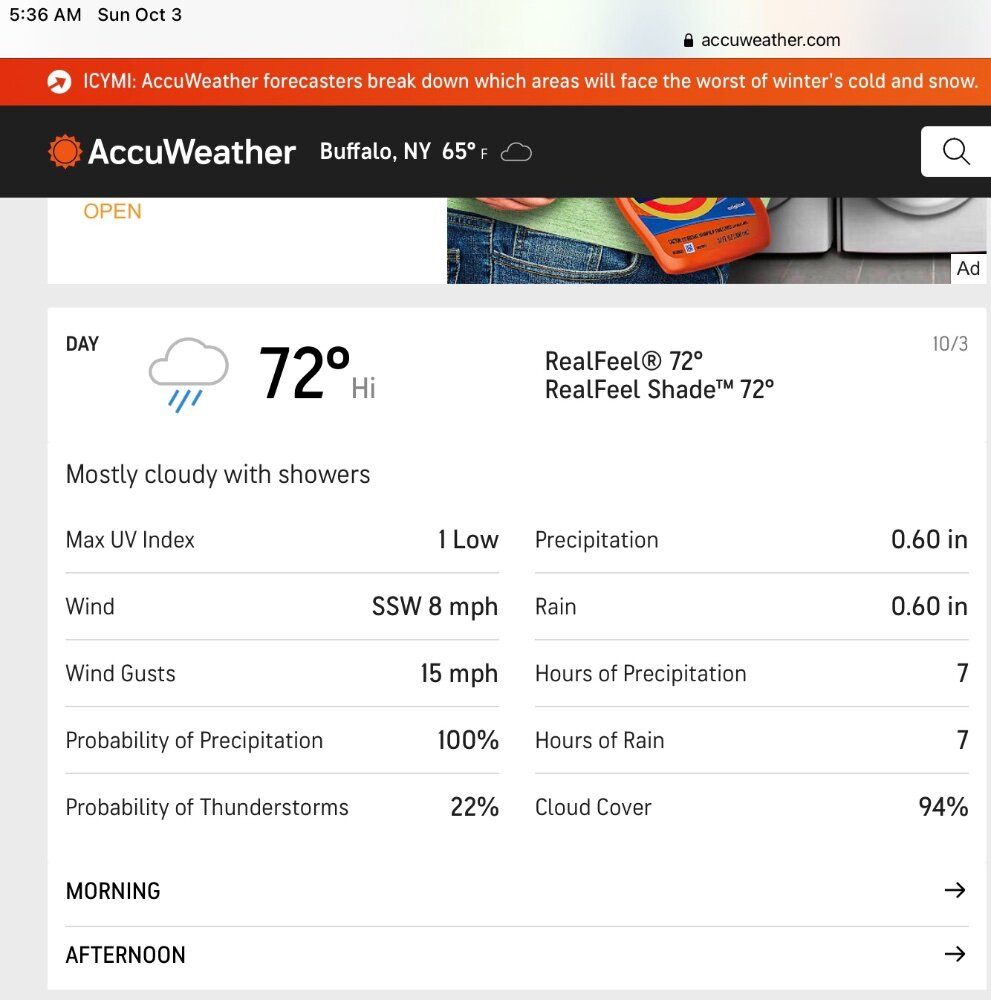The height and width of the screenshot is (1000, 991).
Task: Click the orange OPEN ad link
Action: tap(112, 211)
